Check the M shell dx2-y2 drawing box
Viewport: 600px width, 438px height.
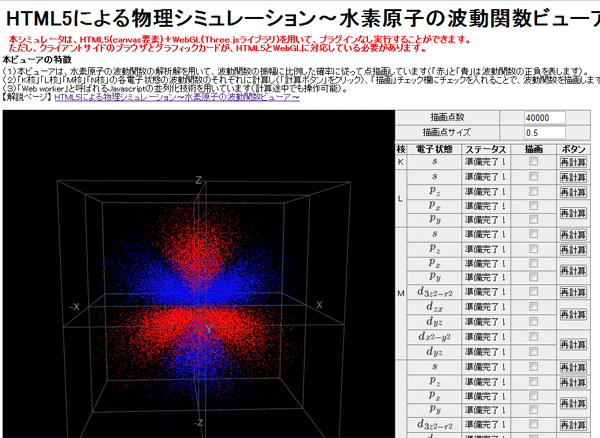click(x=533, y=337)
